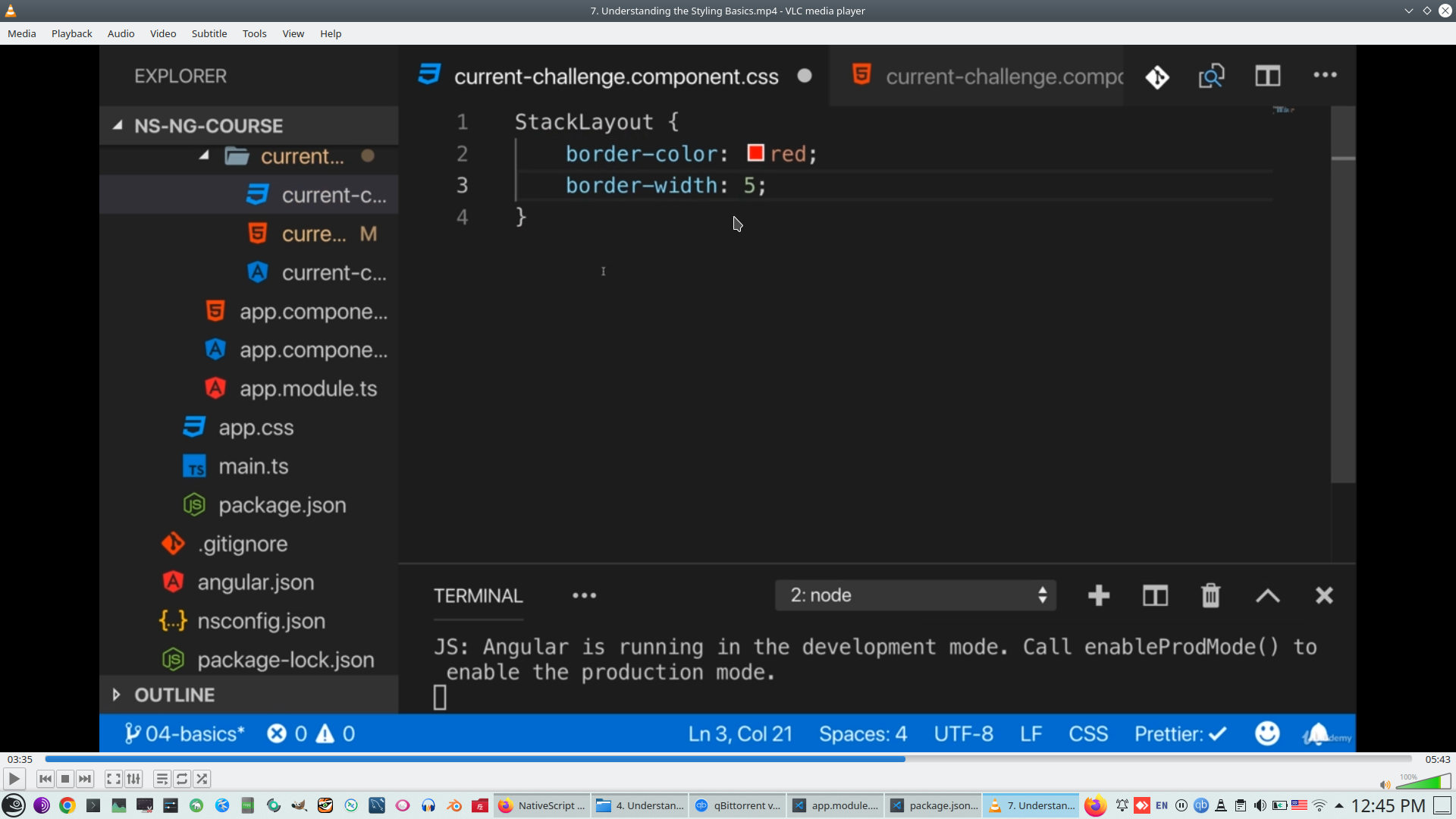This screenshot has width=1456, height=819.
Task: Stop playback with the stop button
Action: point(65,779)
